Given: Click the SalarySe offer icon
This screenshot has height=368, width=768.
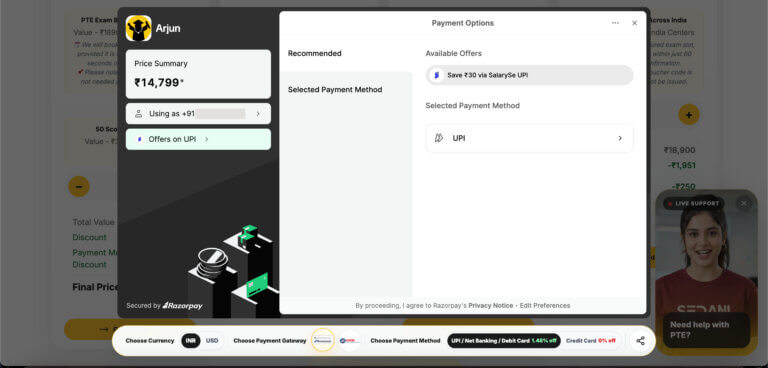Looking at the screenshot, I should pyautogui.click(x=436, y=75).
